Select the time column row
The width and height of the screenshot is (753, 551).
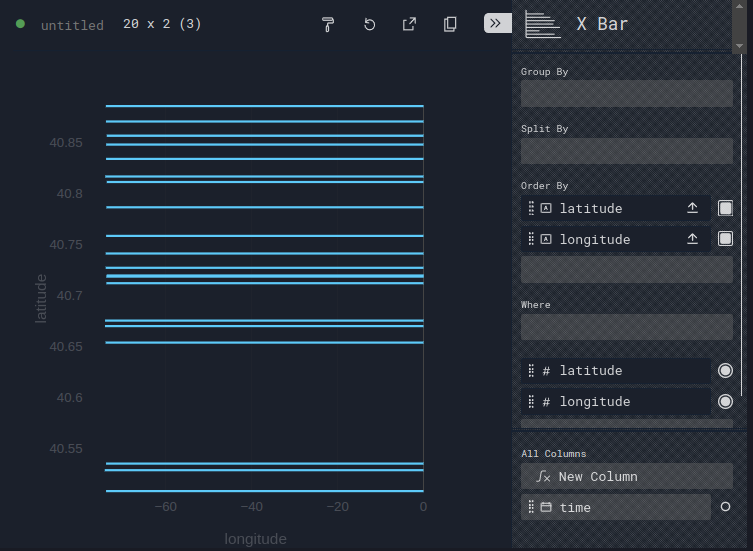click(x=616, y=507)
